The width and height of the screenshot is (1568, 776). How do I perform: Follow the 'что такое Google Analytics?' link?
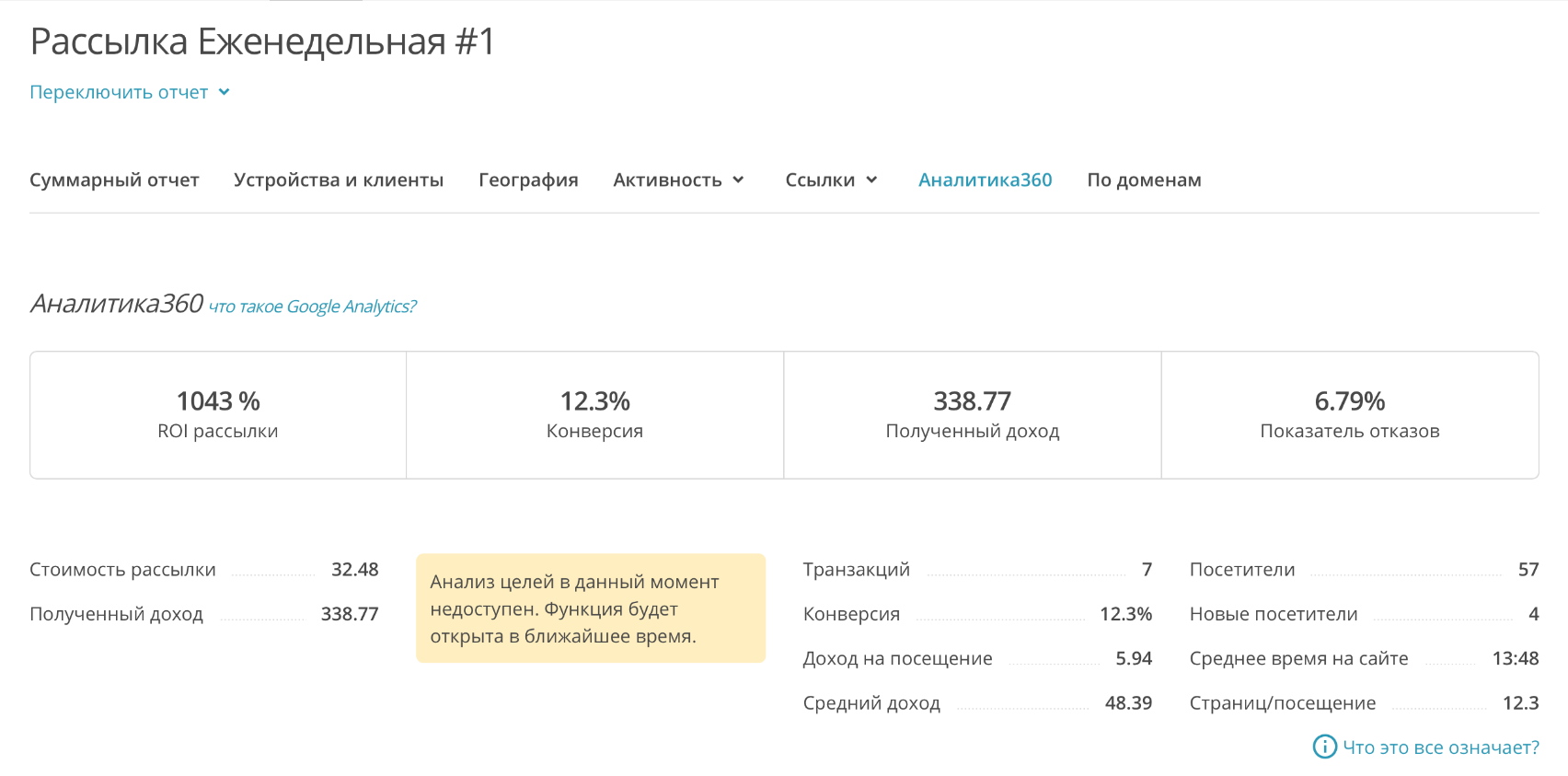[312, 307]
